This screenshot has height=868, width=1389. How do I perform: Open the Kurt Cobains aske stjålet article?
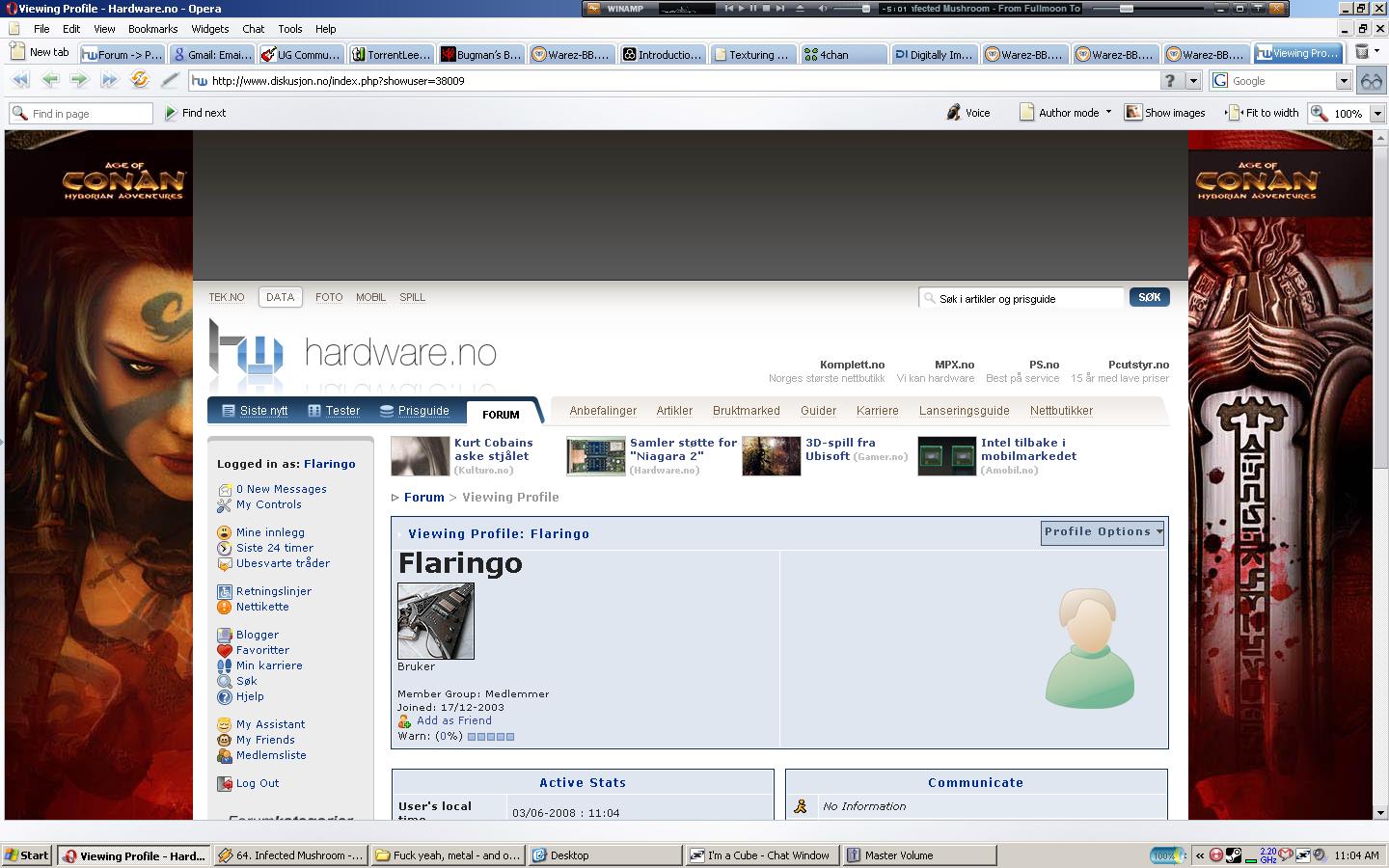pyautogui.click(x=493, y=449)
